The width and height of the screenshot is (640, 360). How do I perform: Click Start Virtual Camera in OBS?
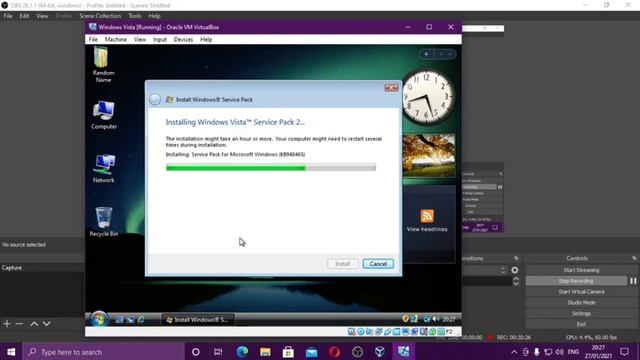[581, 292]
